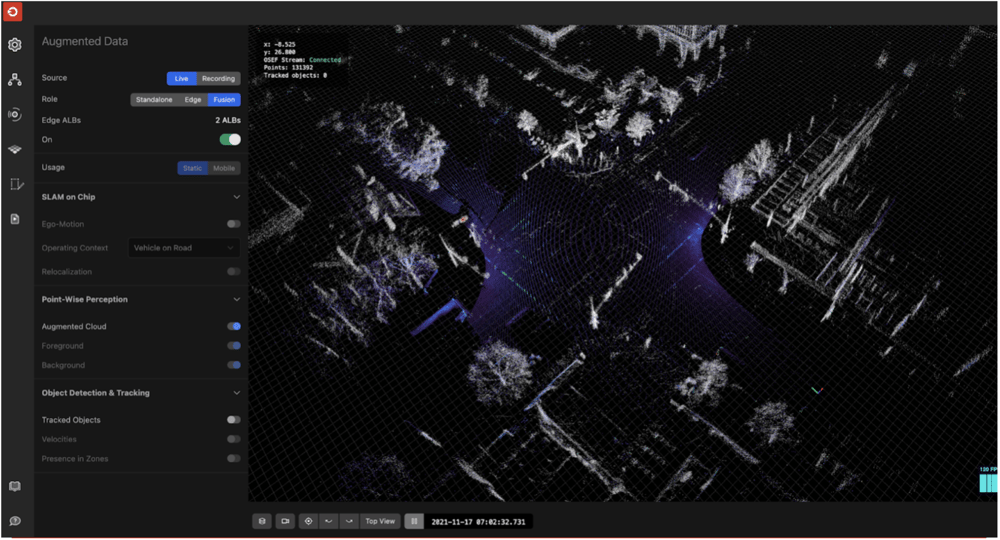Screen dimensions: 1000x540
Task: Collapse the SLAM on Chip section
Action: coord(236,197)
